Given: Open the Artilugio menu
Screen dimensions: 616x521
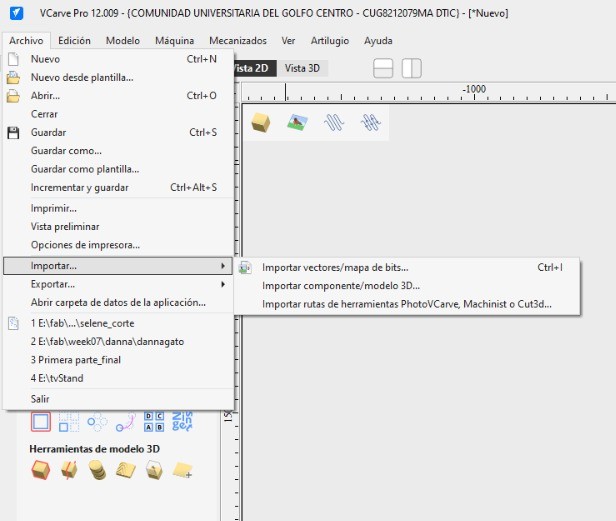Looking at the screenshot, I should coord(330,41).
